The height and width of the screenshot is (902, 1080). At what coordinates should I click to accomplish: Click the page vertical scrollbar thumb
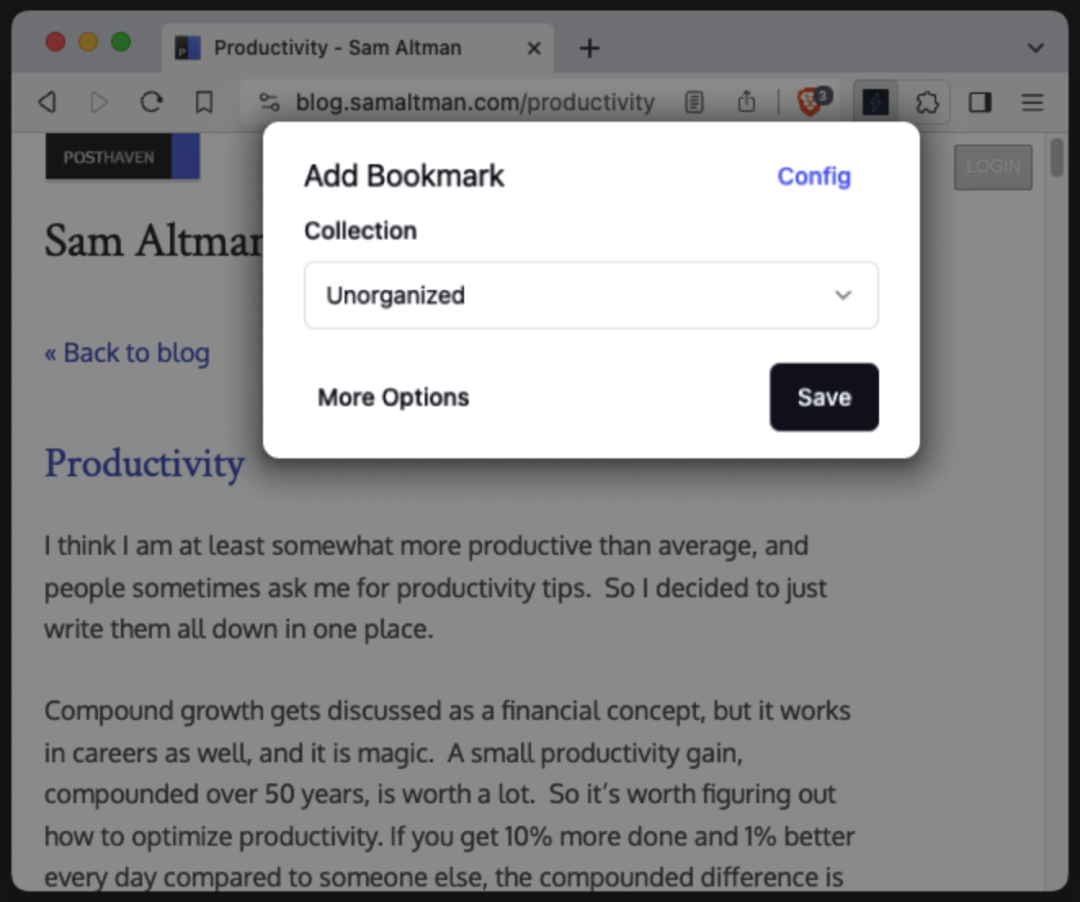click(1057, 160)
